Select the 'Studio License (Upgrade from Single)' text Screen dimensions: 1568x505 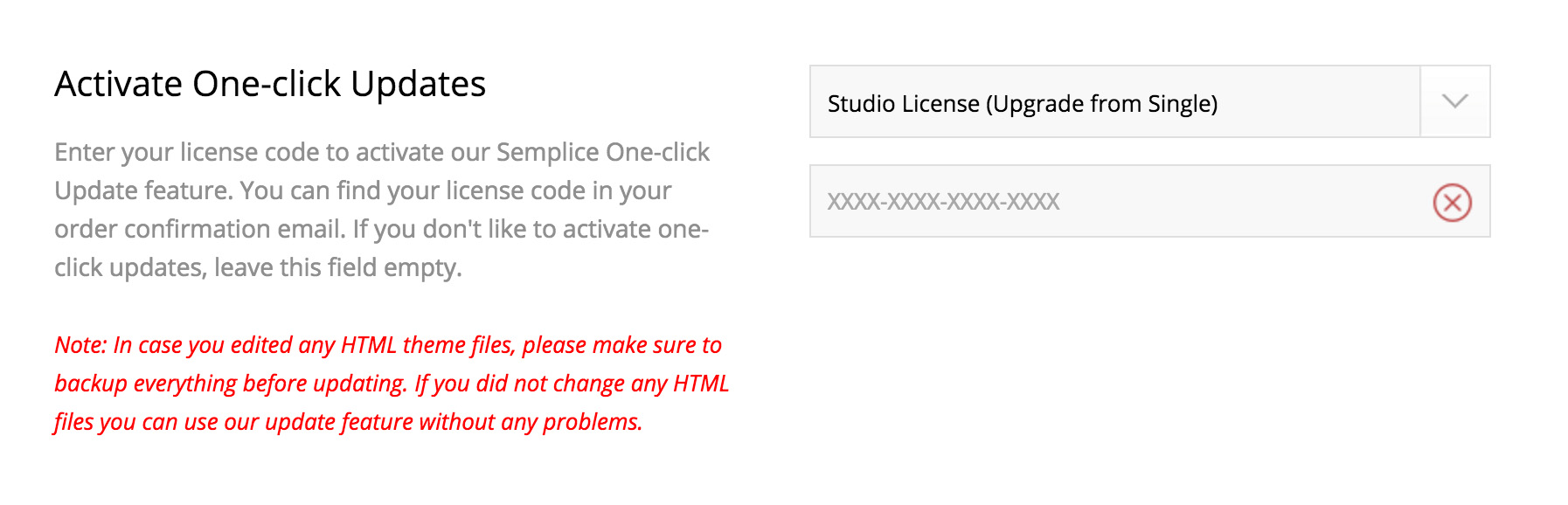[x=1022, y=104]
